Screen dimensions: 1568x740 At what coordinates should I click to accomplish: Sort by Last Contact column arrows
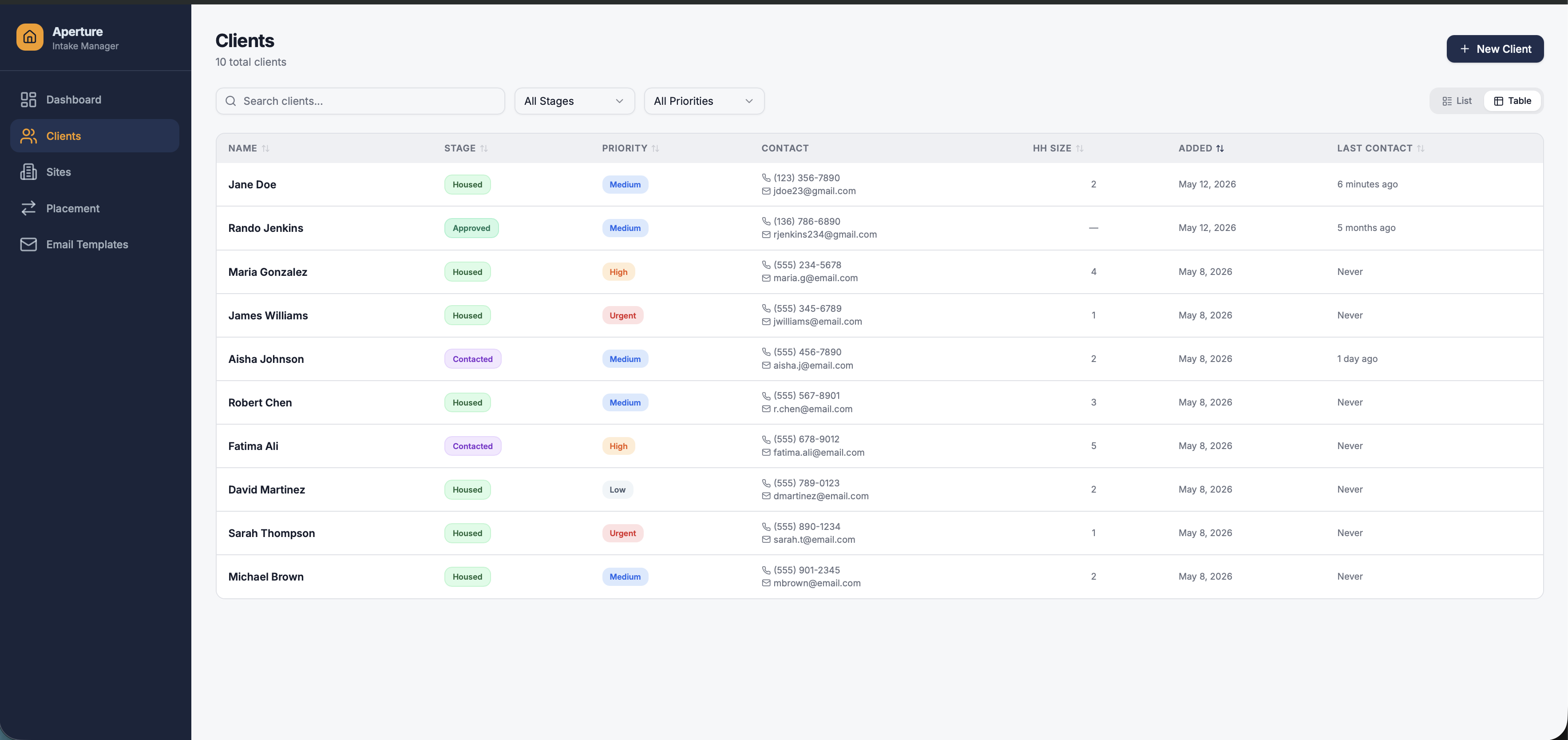(1420, 149)
